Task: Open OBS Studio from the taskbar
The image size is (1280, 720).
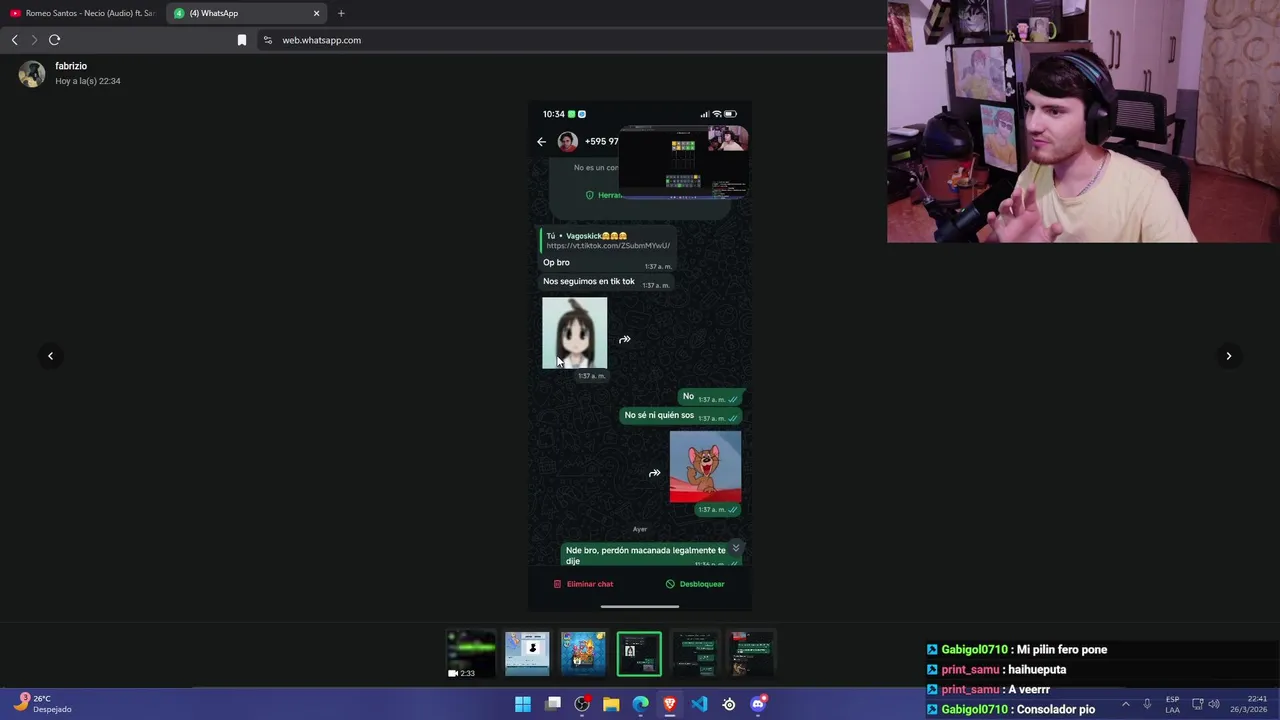Action: coord(582,704)
